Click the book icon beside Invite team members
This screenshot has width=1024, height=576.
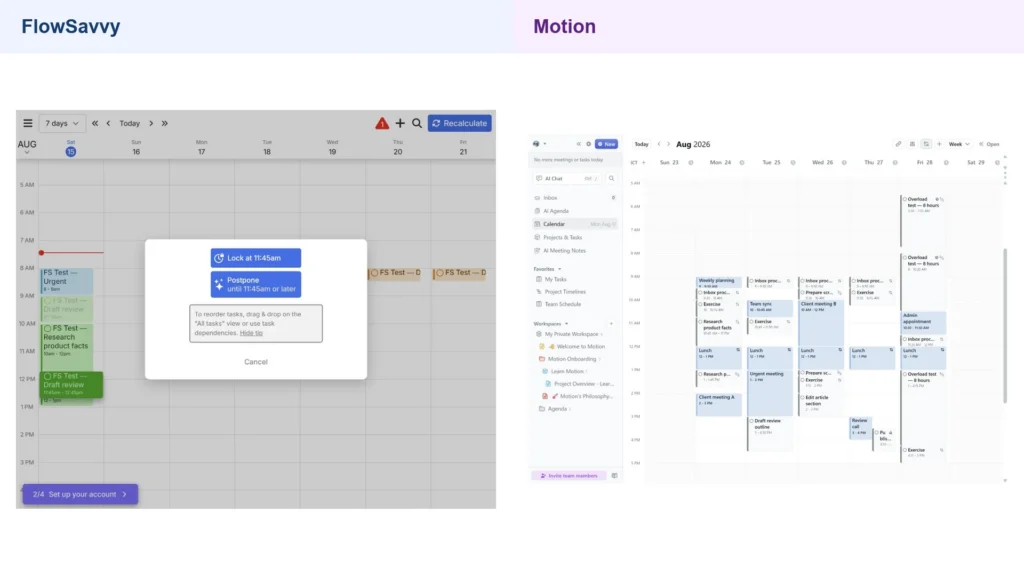(x=615, y=475)
